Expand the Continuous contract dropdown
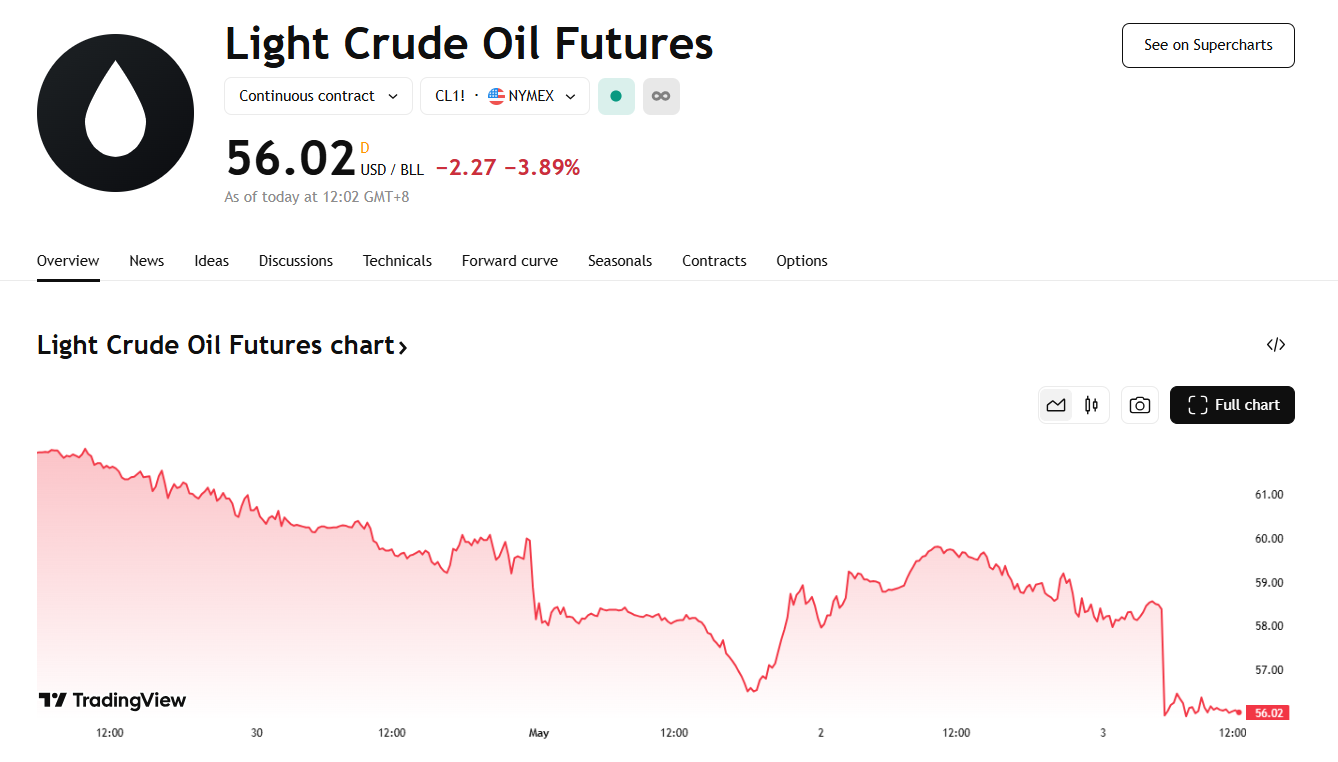This screenshot has height=762, width=1338. click(x=318, y=96)
